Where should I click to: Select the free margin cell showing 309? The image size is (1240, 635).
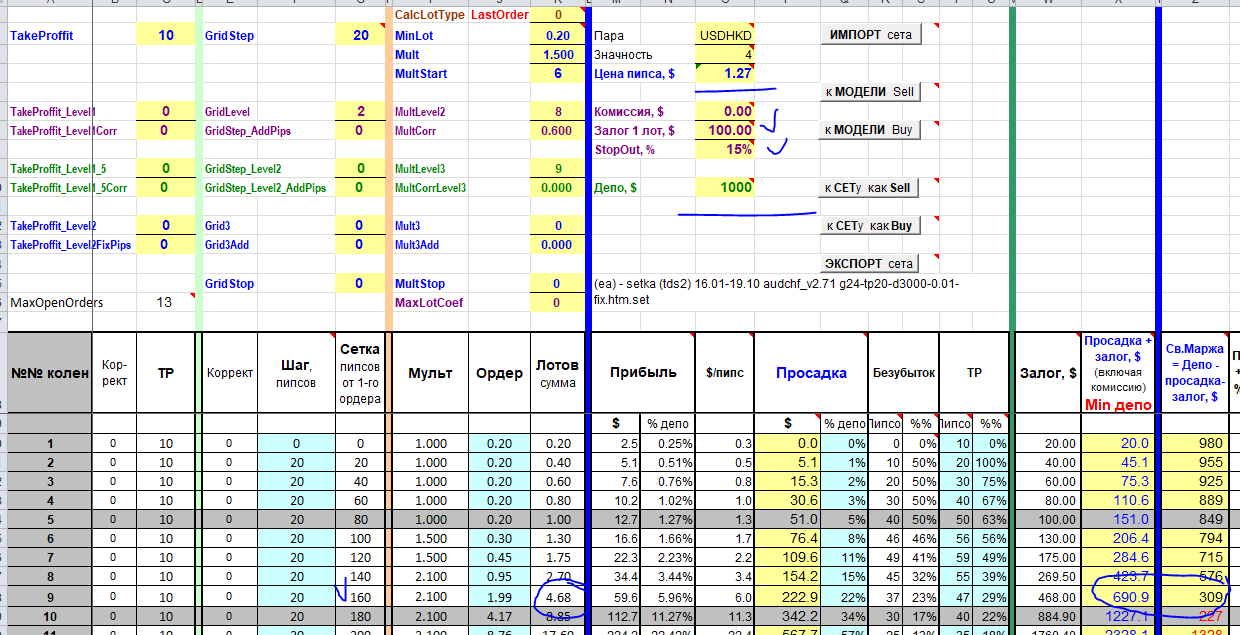point(1194,596)
